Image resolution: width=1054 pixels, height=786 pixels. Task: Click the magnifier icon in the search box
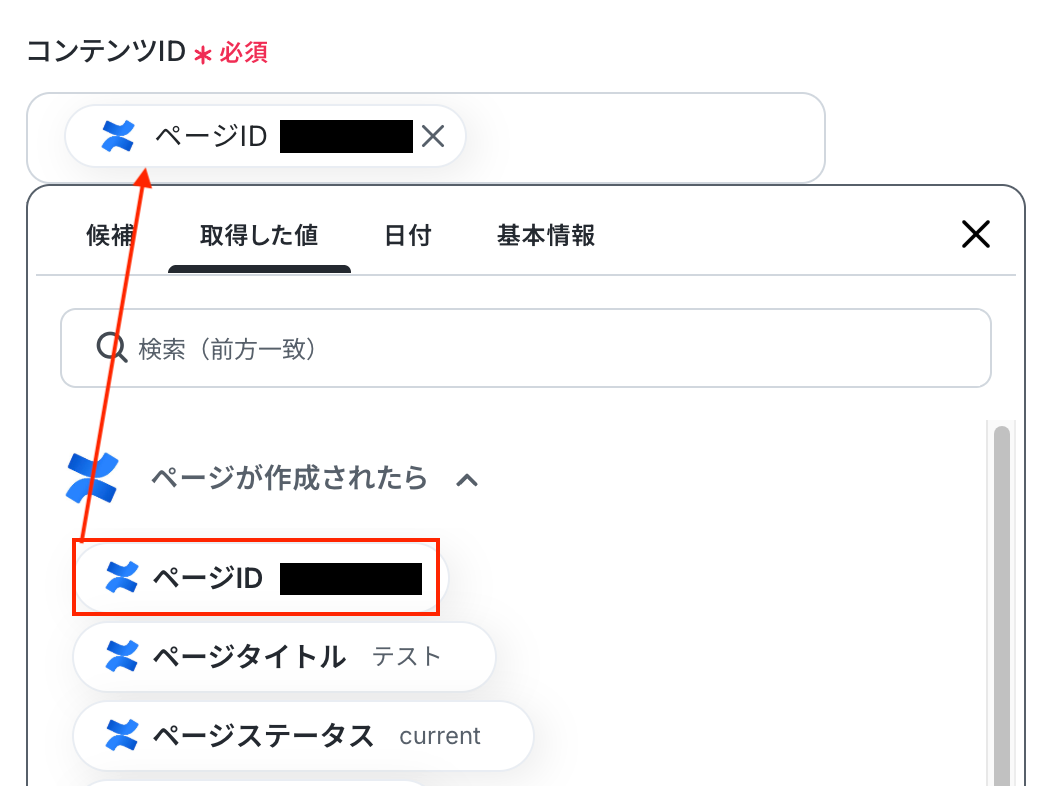112,348
